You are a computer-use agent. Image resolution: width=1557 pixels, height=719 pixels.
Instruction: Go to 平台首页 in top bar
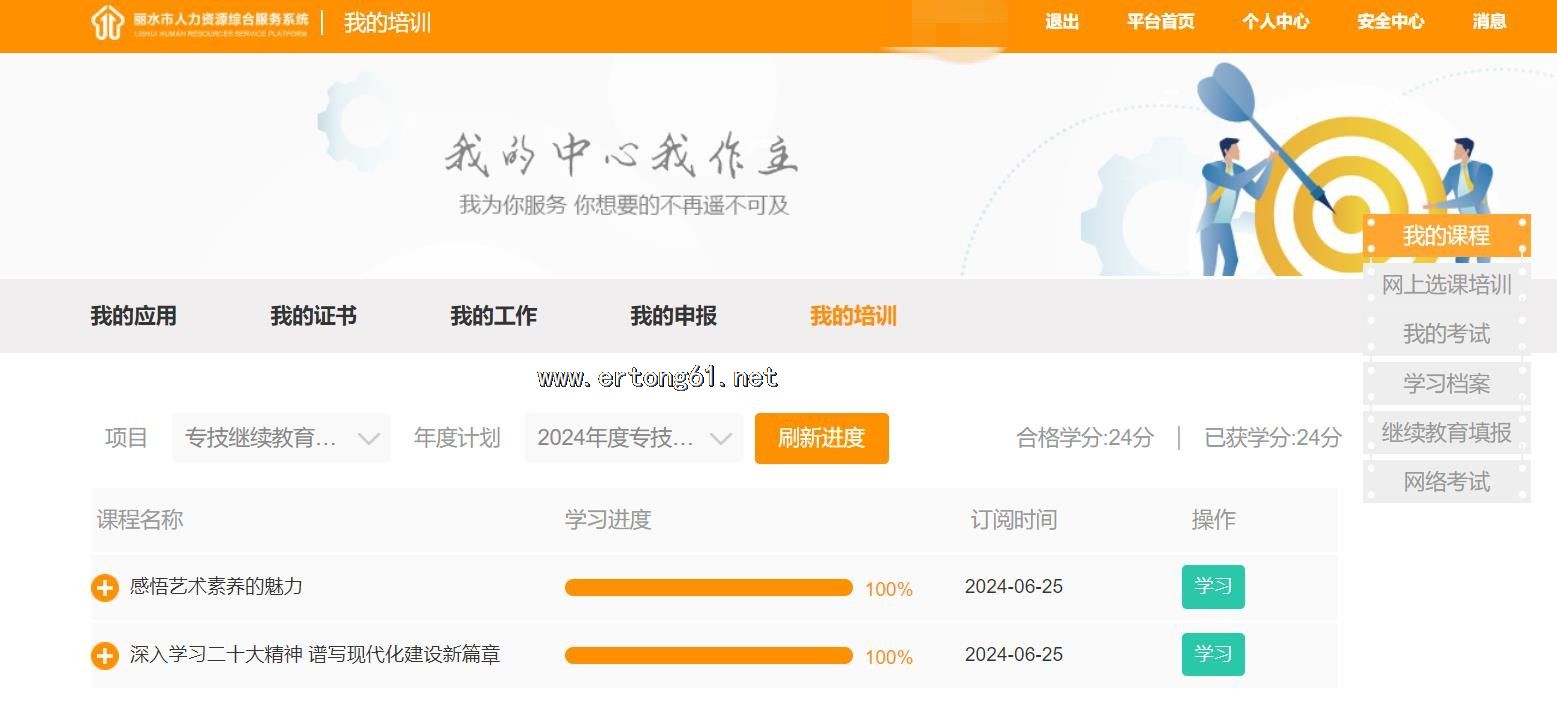[1160, 22]
